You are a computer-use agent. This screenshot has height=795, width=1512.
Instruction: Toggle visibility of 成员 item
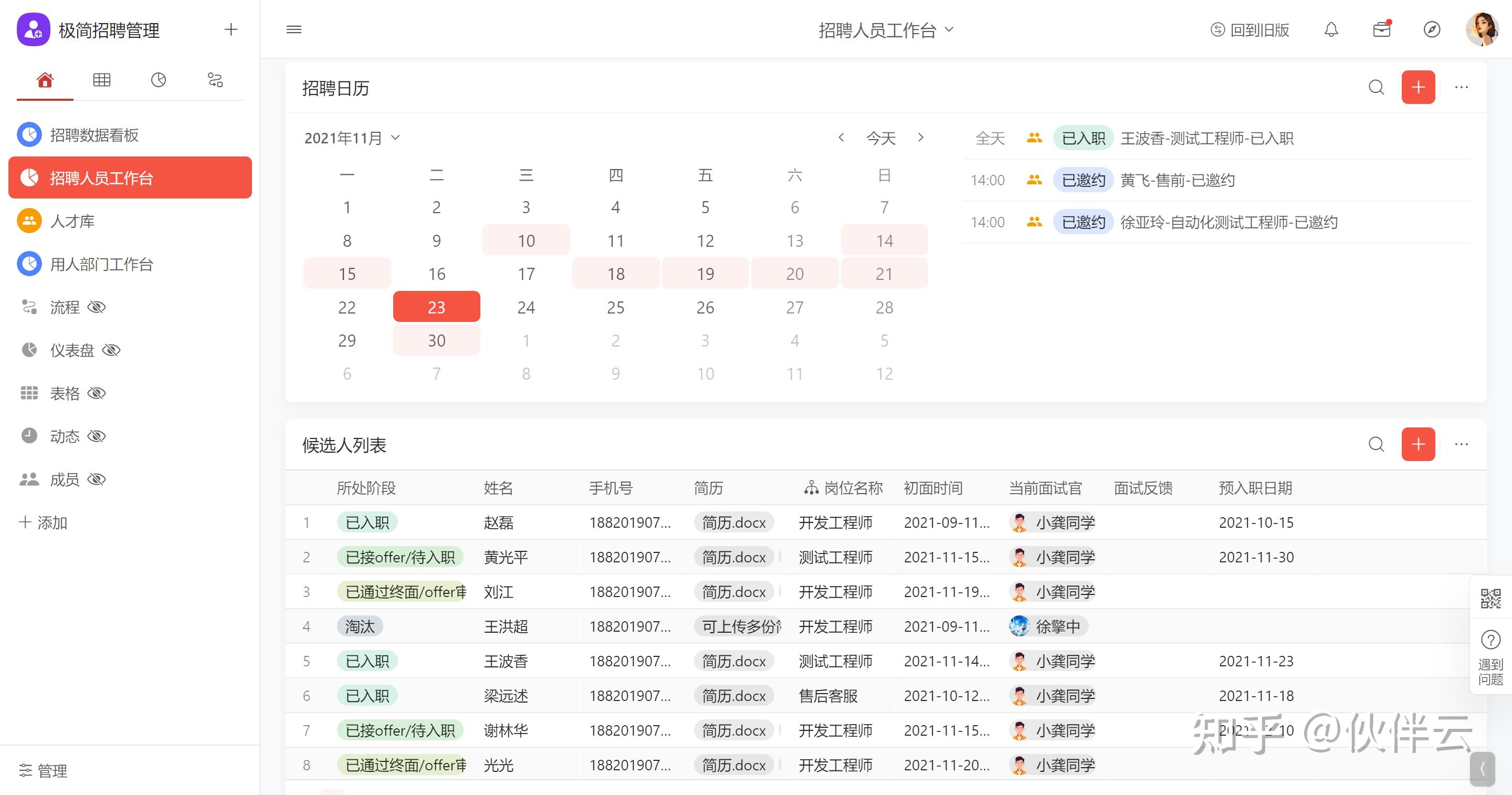96,480
